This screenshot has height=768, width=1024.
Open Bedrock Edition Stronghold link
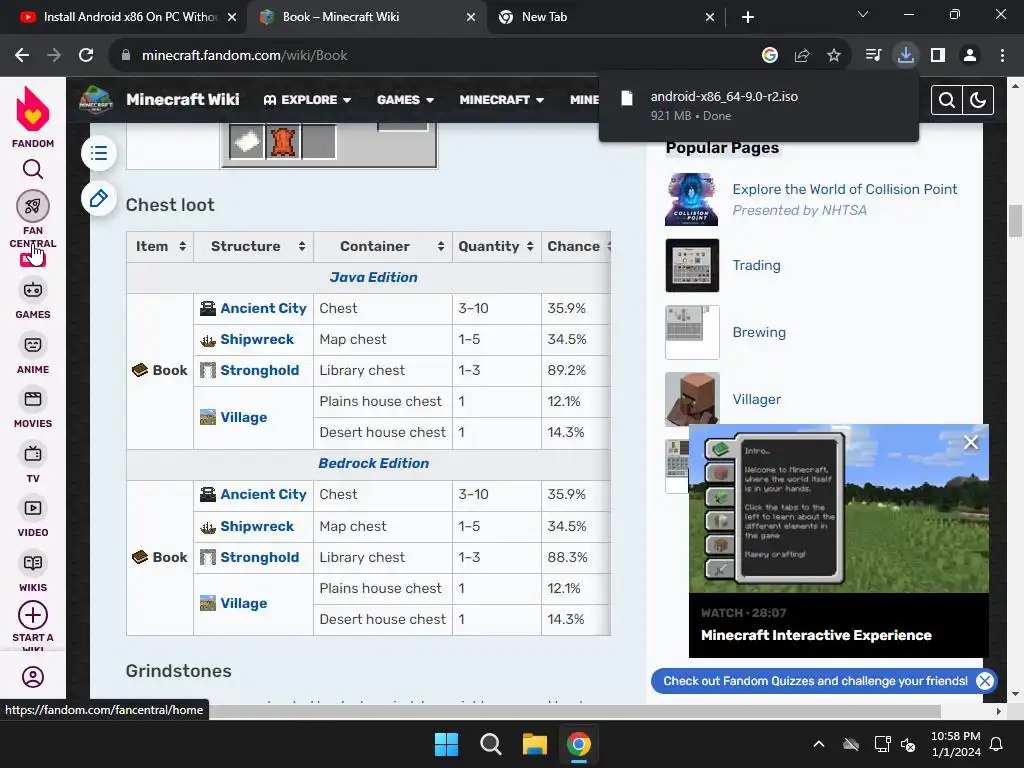[x=259, y=557]
